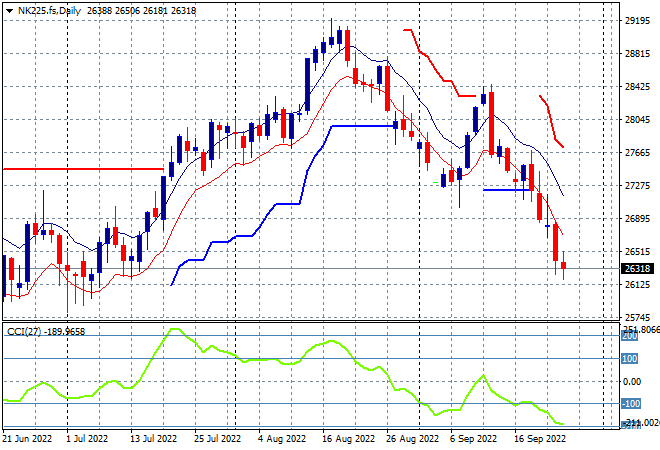Screen dimensions: 660x450
Task: Click the current price tag 26318
Action: pyautogui.click(x=638, y=269)
